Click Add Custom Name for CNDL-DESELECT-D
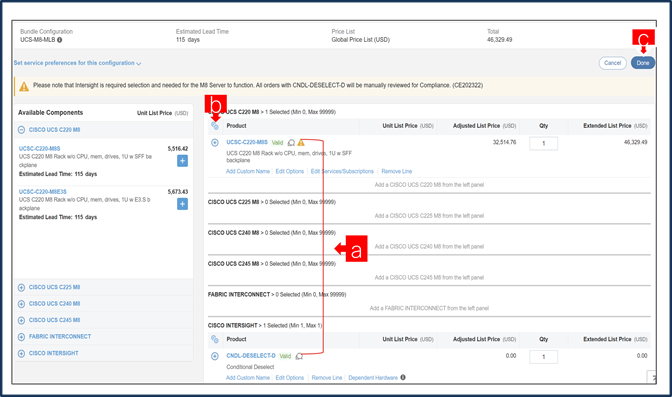Viewport: 672px width, 397px height. pyautogui.click(x=248, y=378)
